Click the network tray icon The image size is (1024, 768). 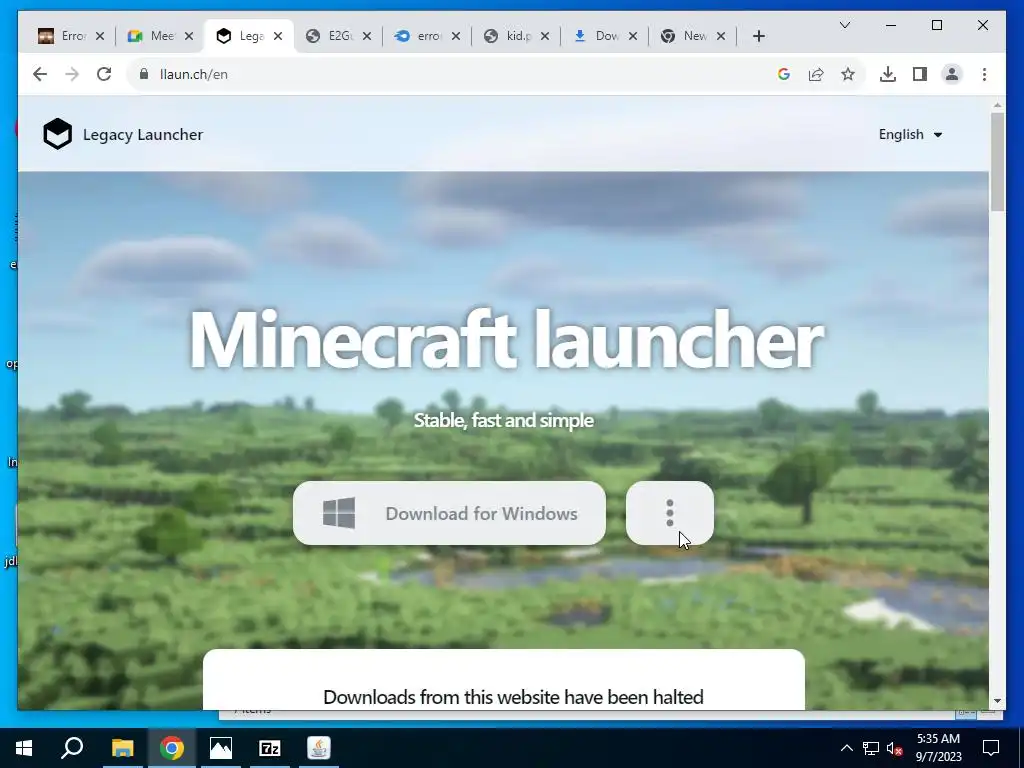click(871, 748)
